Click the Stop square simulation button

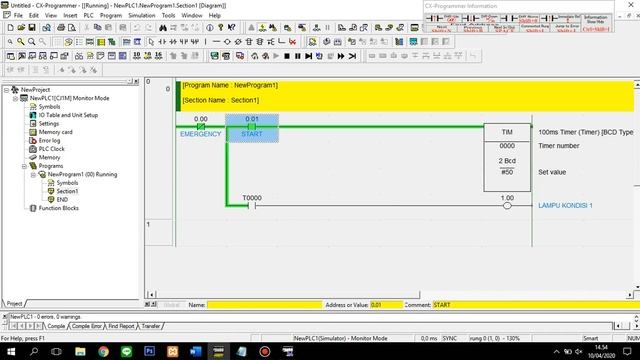click(x=287, y=56)
